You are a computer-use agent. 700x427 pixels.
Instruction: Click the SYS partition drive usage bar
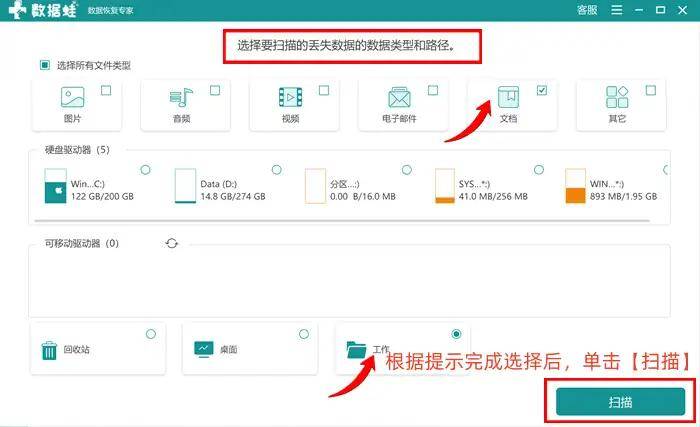pos(444,186)
